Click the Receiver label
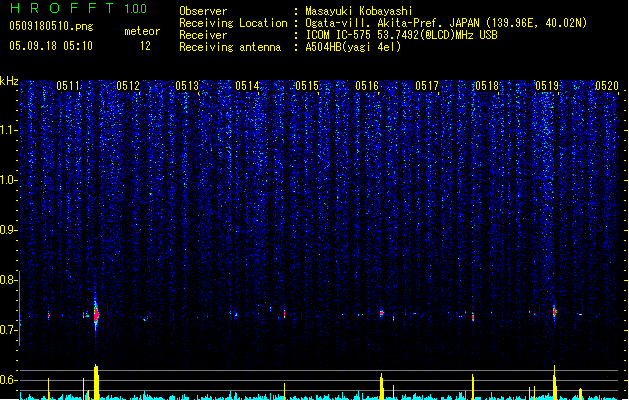 (203, 35)
